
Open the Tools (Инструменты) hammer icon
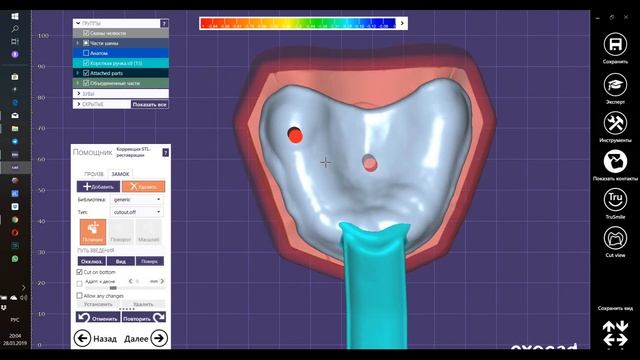[x=615, y=123]
